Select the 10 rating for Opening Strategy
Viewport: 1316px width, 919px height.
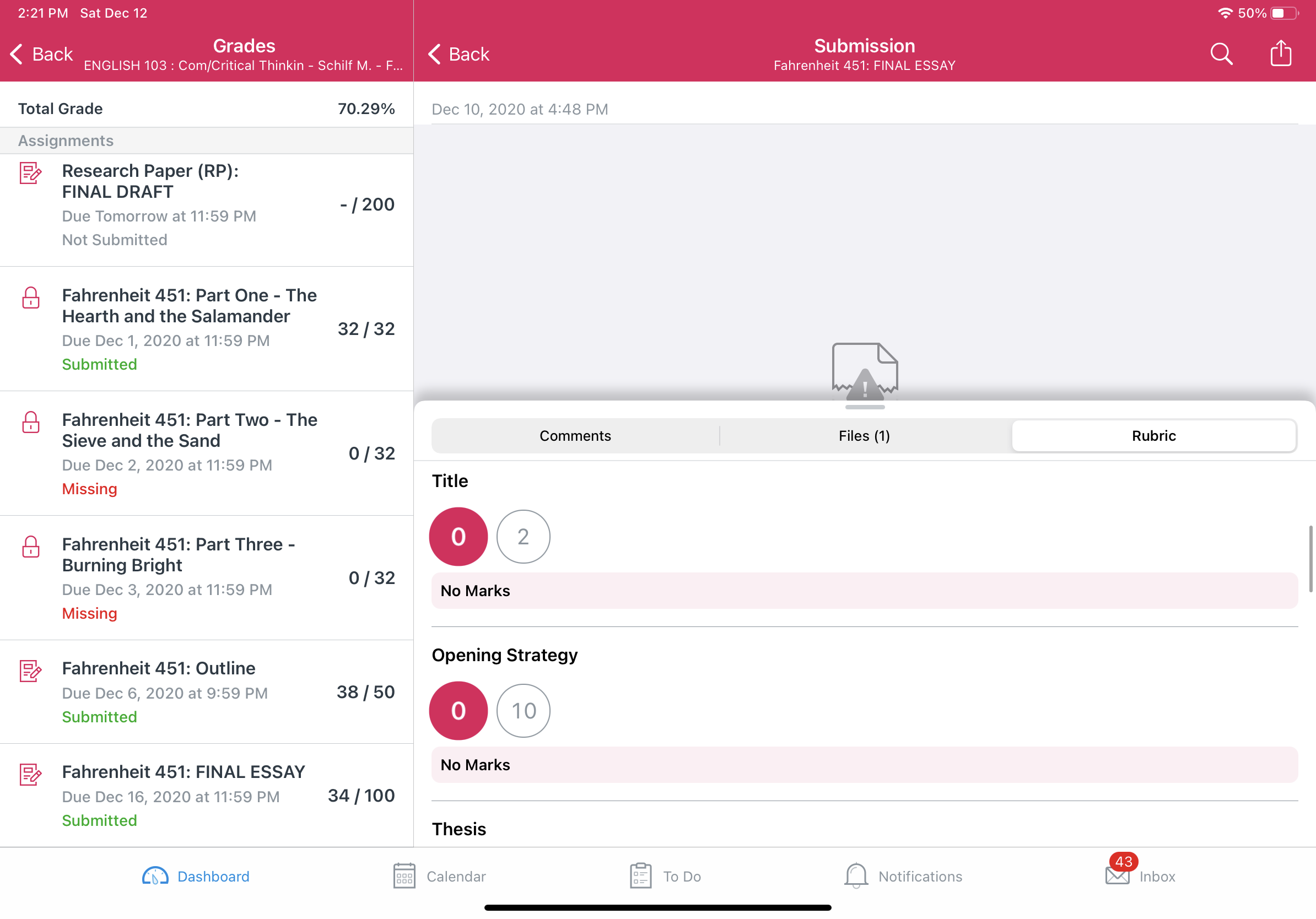[523, 710]
